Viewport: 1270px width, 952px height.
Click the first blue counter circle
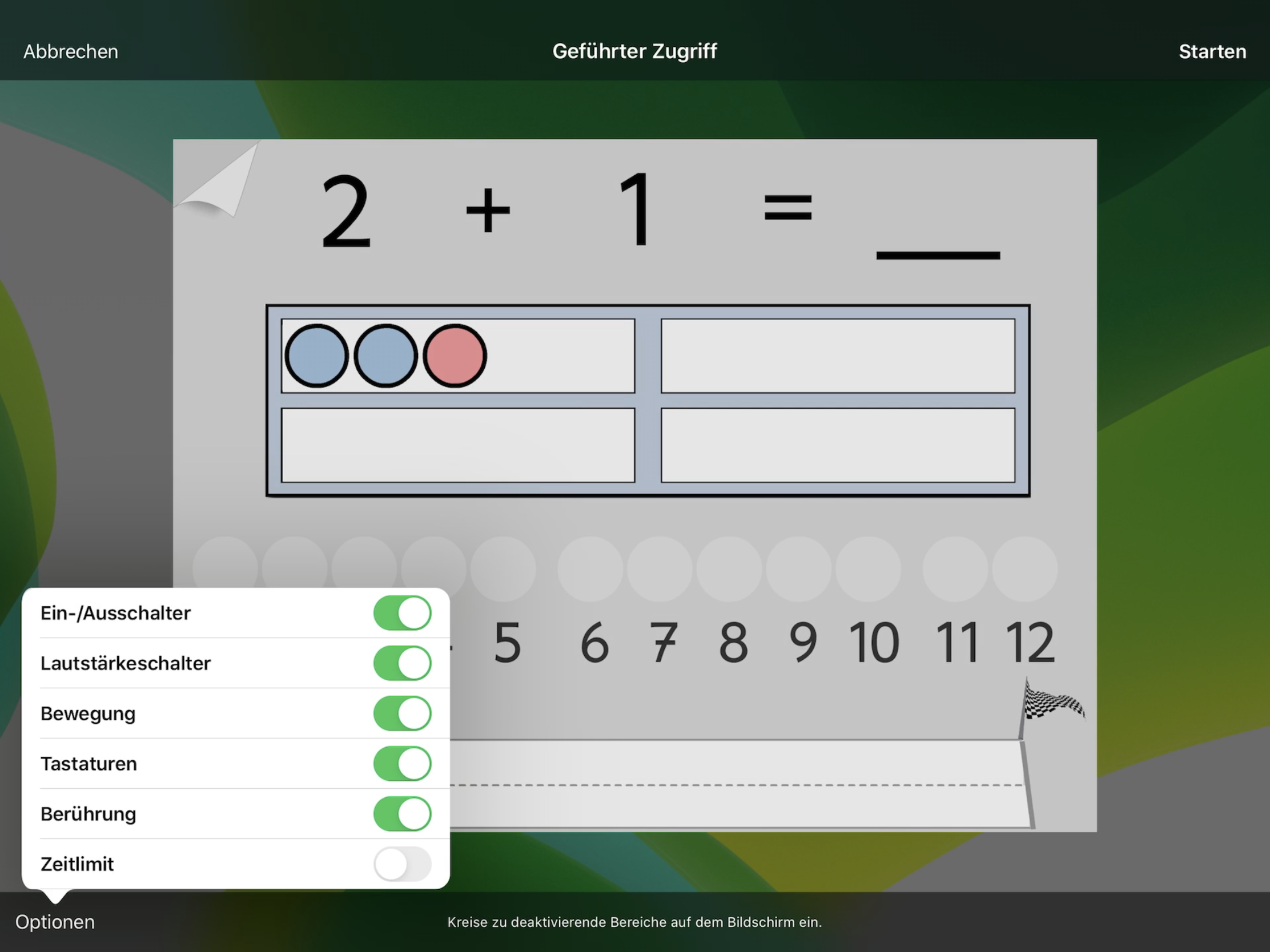click(x=316, y=356)
